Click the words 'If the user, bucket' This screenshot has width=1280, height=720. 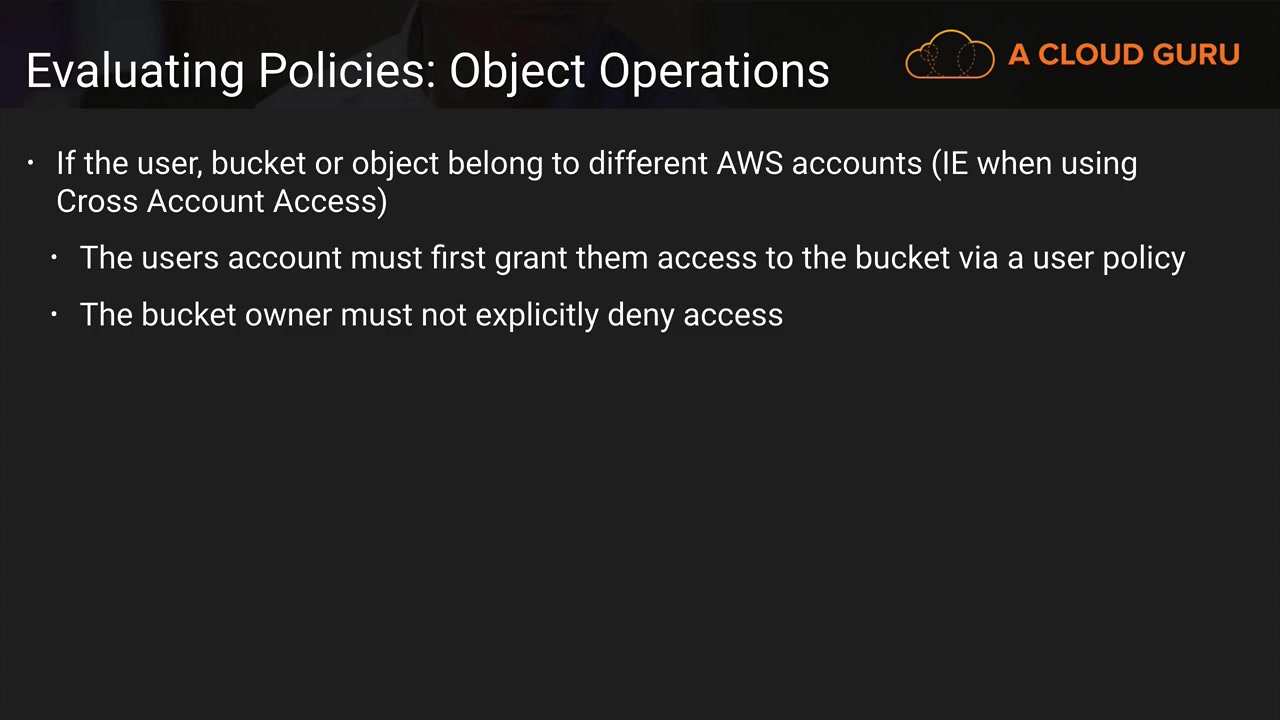pos(180,163)
